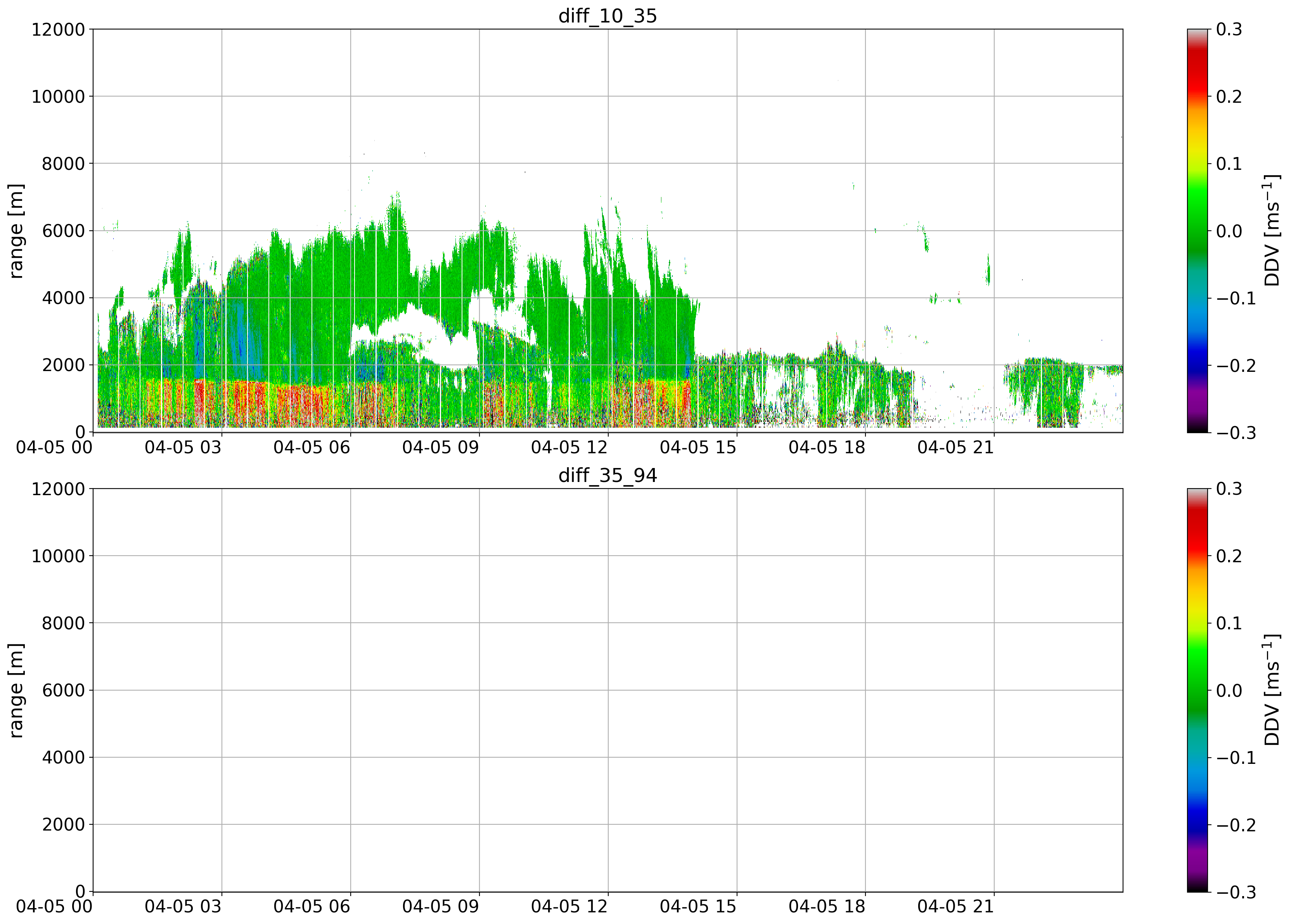
Task: Click the 6000 tick on diff_10_35 range axis
Action: pos(63,231)
